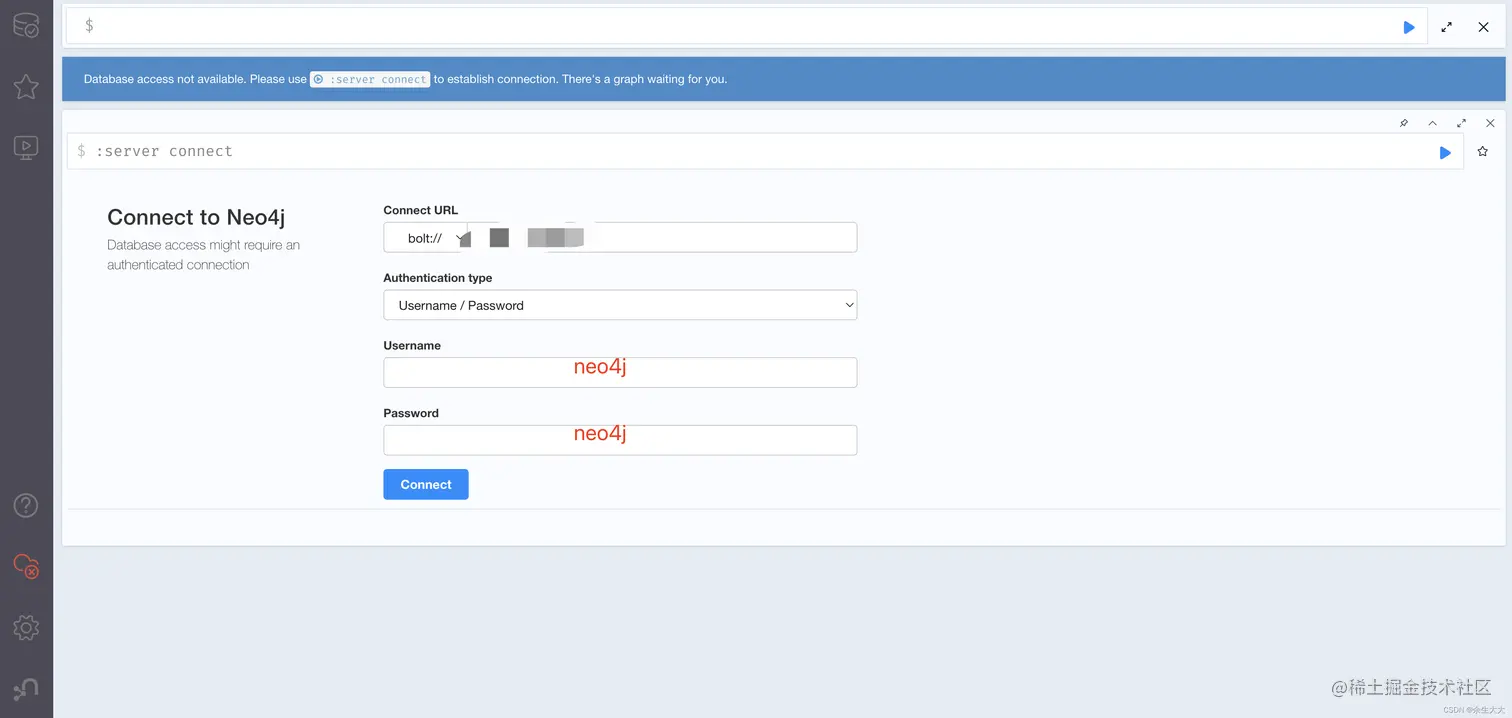
Task: Click the Connect to Neo4j heading
Action: coord(196,217)
